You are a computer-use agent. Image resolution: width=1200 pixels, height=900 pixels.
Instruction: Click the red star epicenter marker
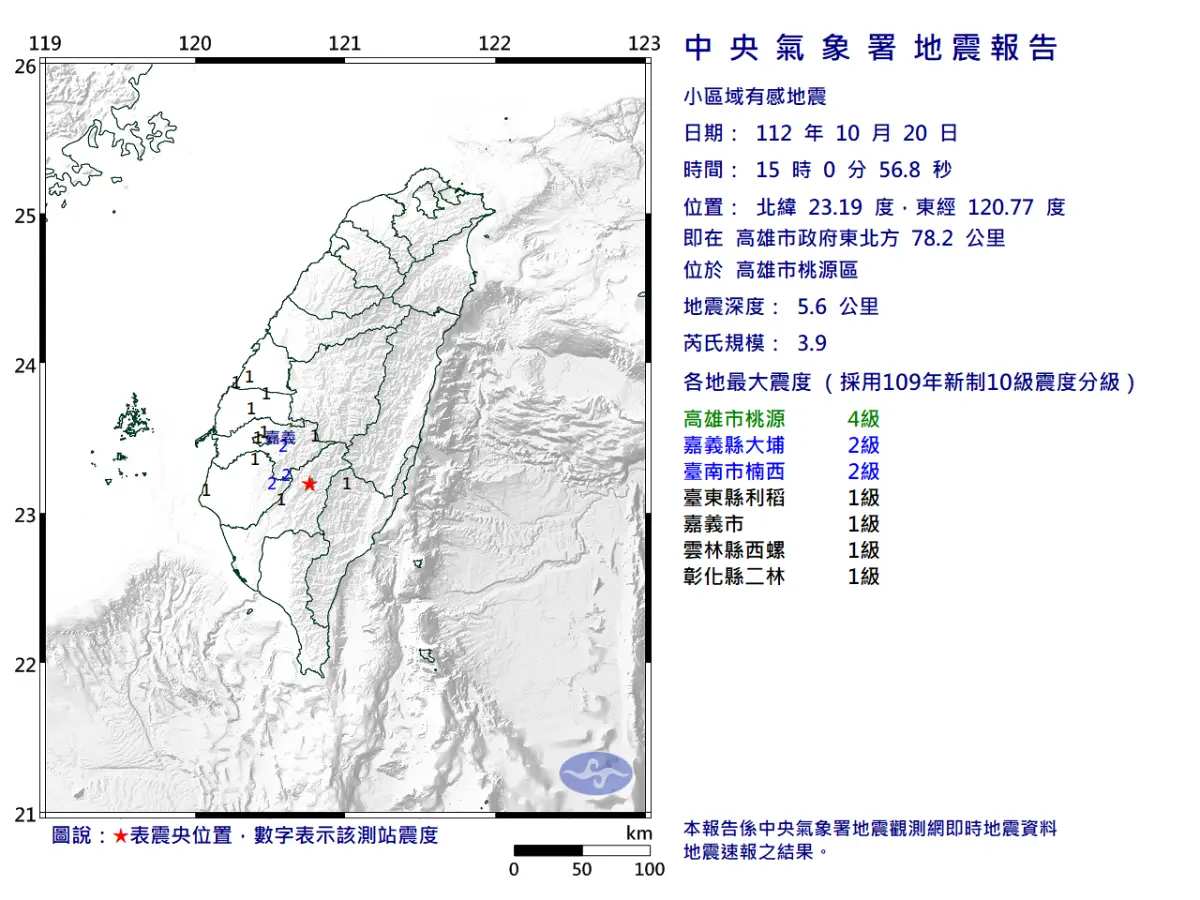coord(309,484)
